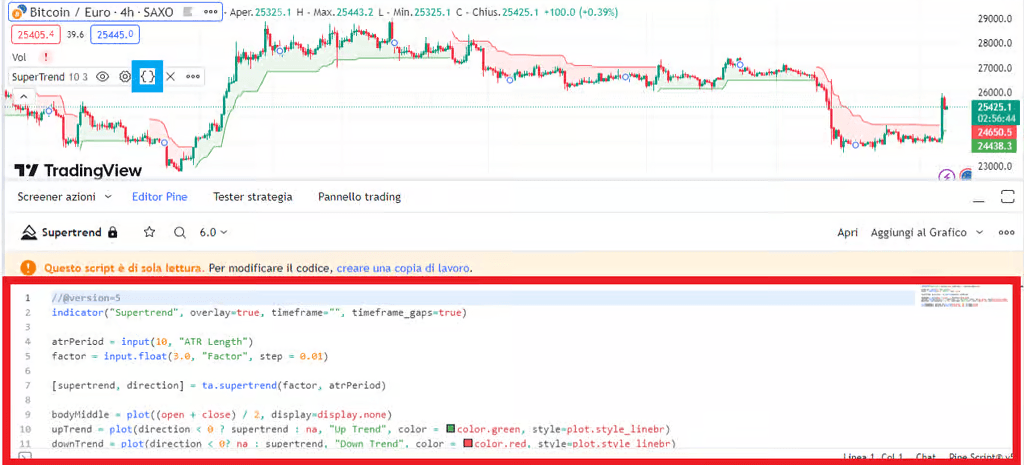Click the purple lightning bolt icon
Viewport: 1024px width, 465px height.
(x=947, y=175)
